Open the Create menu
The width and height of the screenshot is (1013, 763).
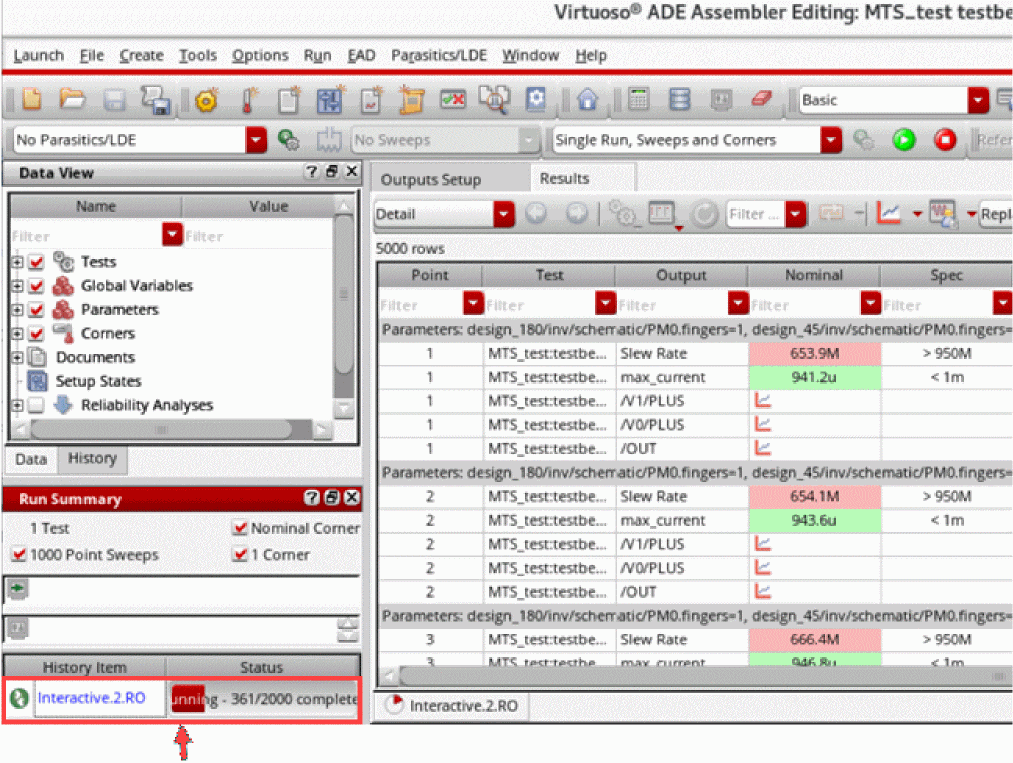point(141,56)
